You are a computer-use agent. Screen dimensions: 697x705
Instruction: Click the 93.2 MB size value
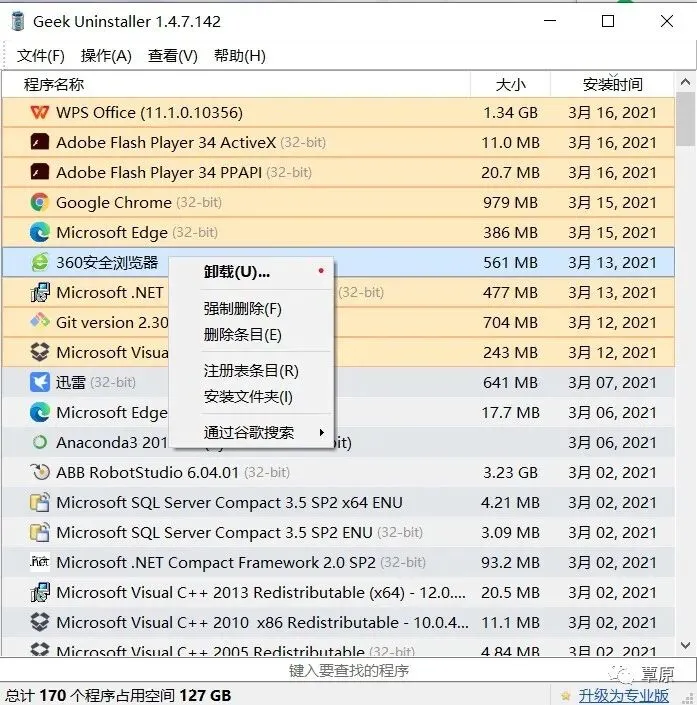click(x=510, y=562)
